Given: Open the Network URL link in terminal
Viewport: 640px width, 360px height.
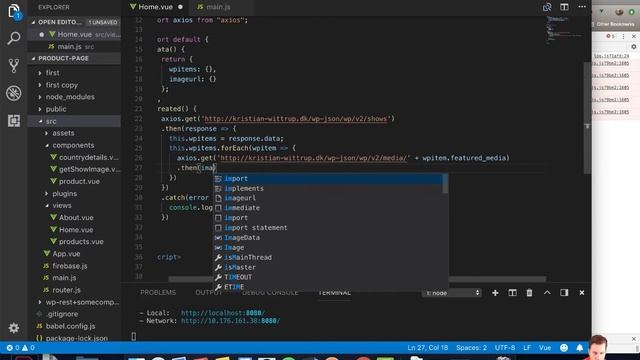Looking at the screenshot, I should point(230,321).
